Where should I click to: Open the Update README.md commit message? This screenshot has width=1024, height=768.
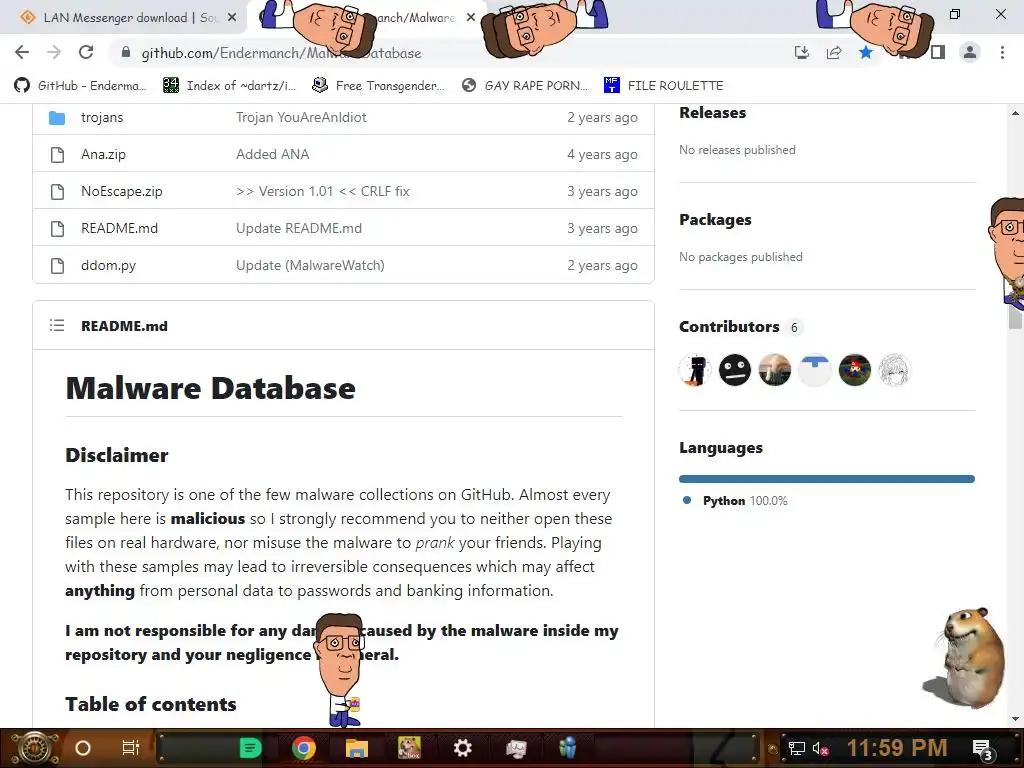pyautogui.click(x=298, y=229)
